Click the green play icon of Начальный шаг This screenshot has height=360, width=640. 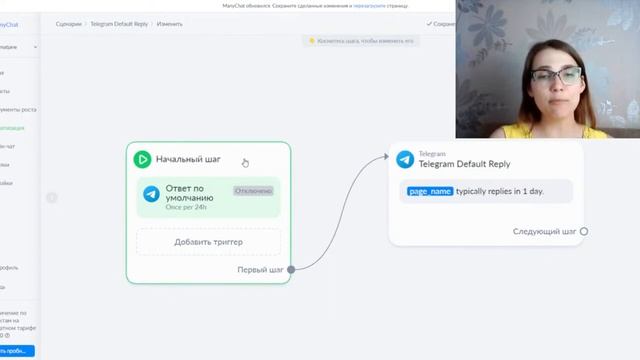(142, 159)
